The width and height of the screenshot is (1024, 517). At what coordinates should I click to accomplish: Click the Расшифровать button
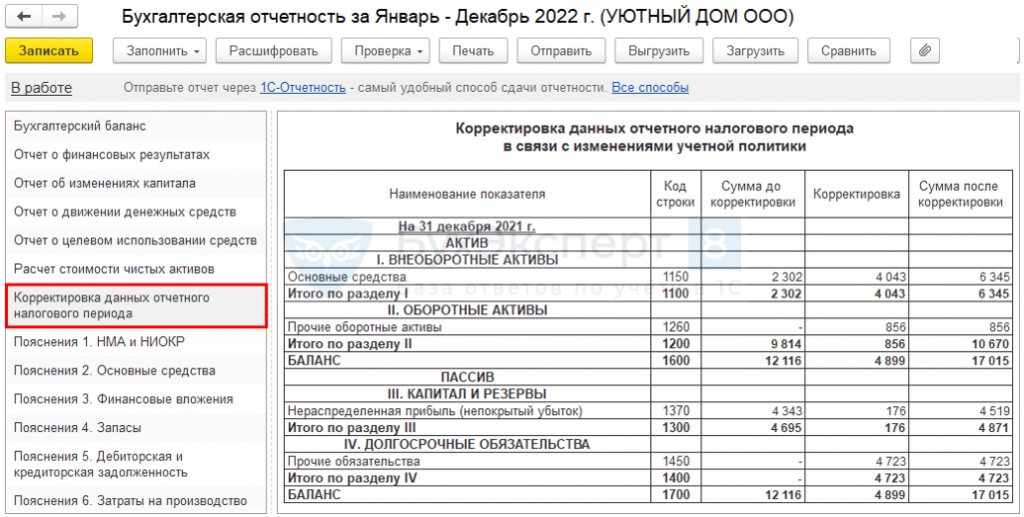(x=274, y=51)
